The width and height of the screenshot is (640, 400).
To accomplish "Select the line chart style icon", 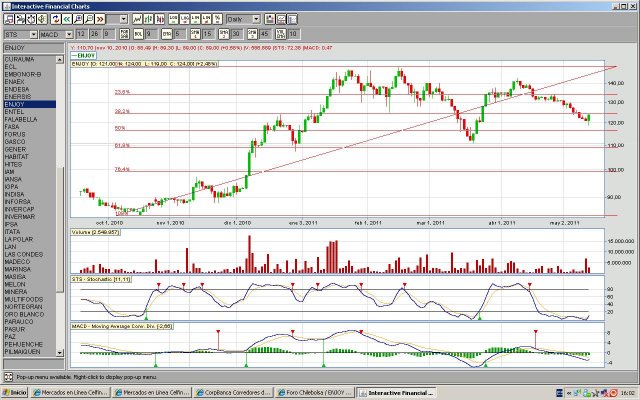I will click(x=137, y=19).
